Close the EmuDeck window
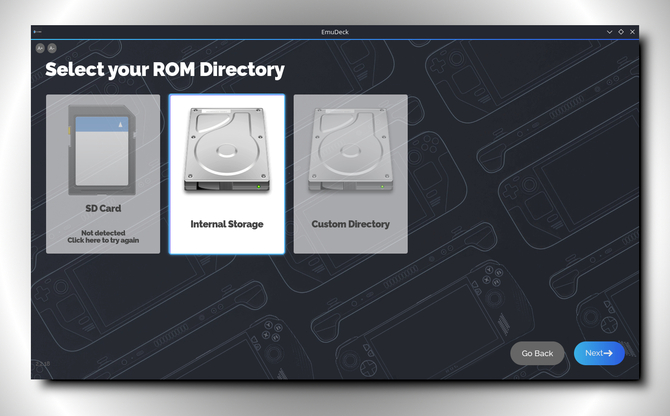 pos(632,32)
